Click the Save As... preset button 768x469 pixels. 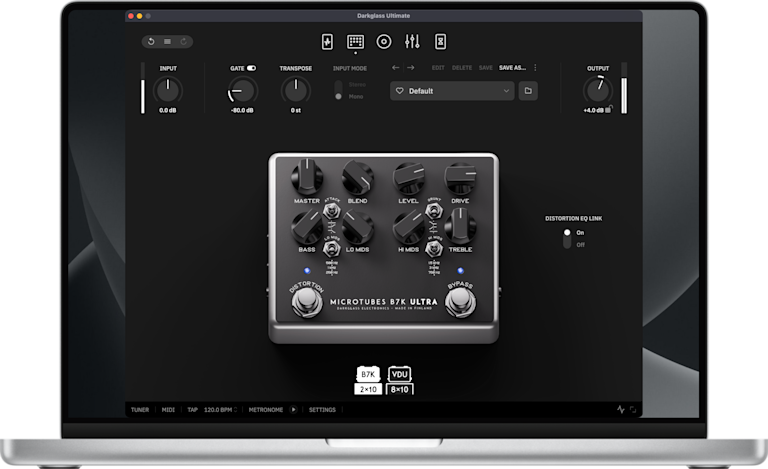pos(512,68)
